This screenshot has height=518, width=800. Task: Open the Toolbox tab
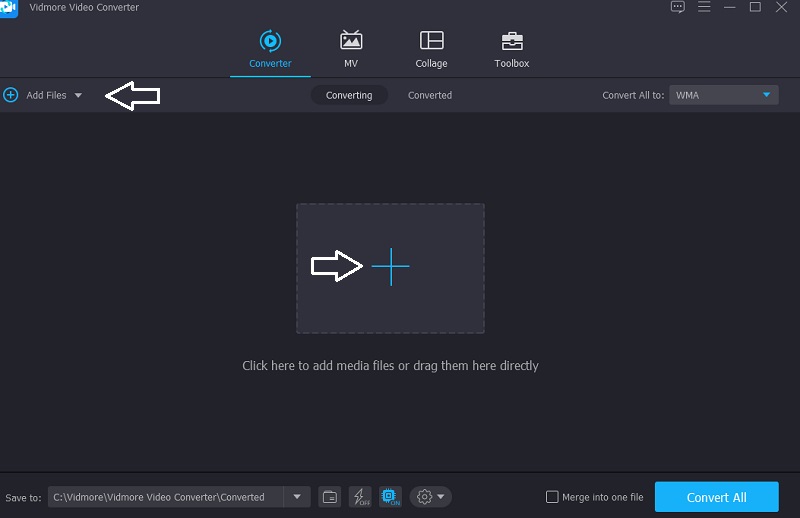click(511, 49)
